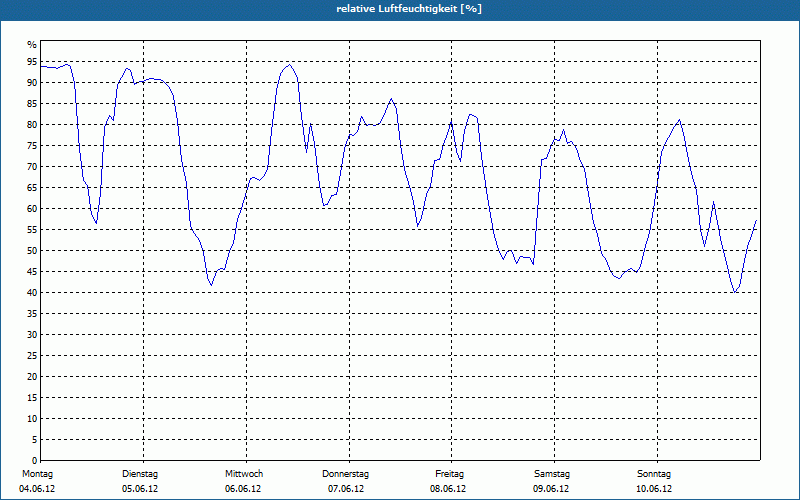Select the 45 y-axis label
The height and width of the screenshot is (500, 800).
pyautogui.click(x=32, y=271)
